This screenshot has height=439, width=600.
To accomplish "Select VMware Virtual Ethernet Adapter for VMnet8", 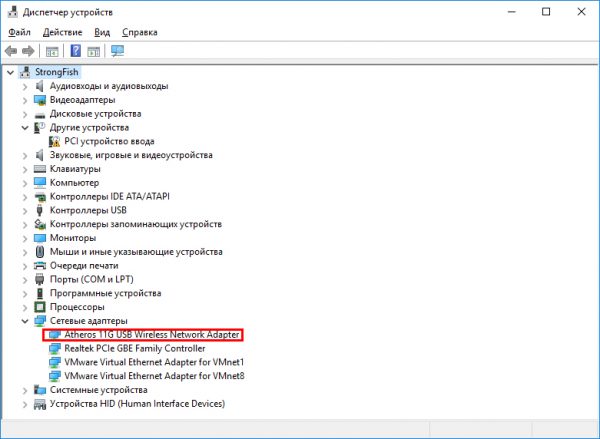I will click(154, 376).
